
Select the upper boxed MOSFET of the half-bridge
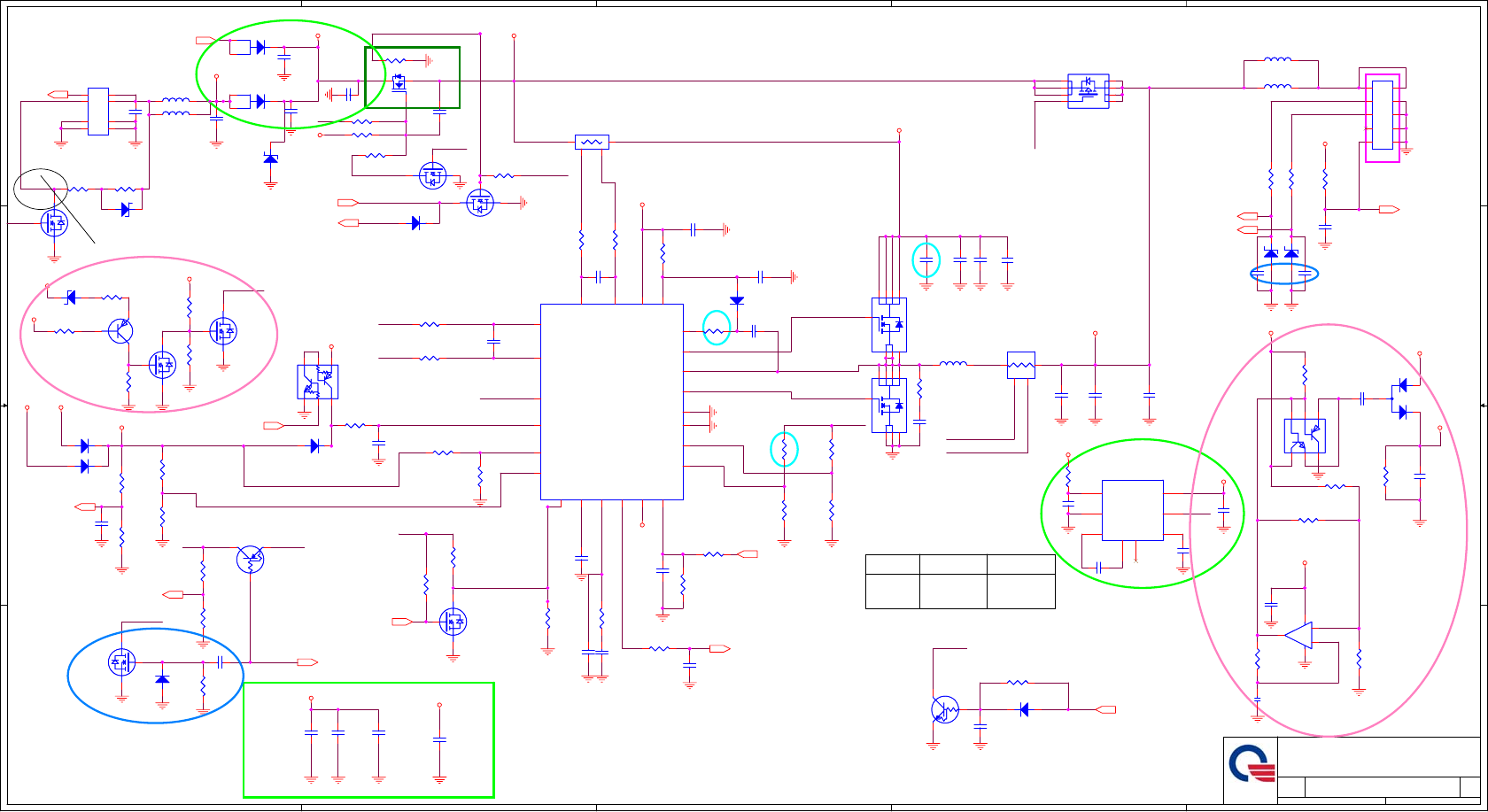pyautogui.click(x=889, y=325)
